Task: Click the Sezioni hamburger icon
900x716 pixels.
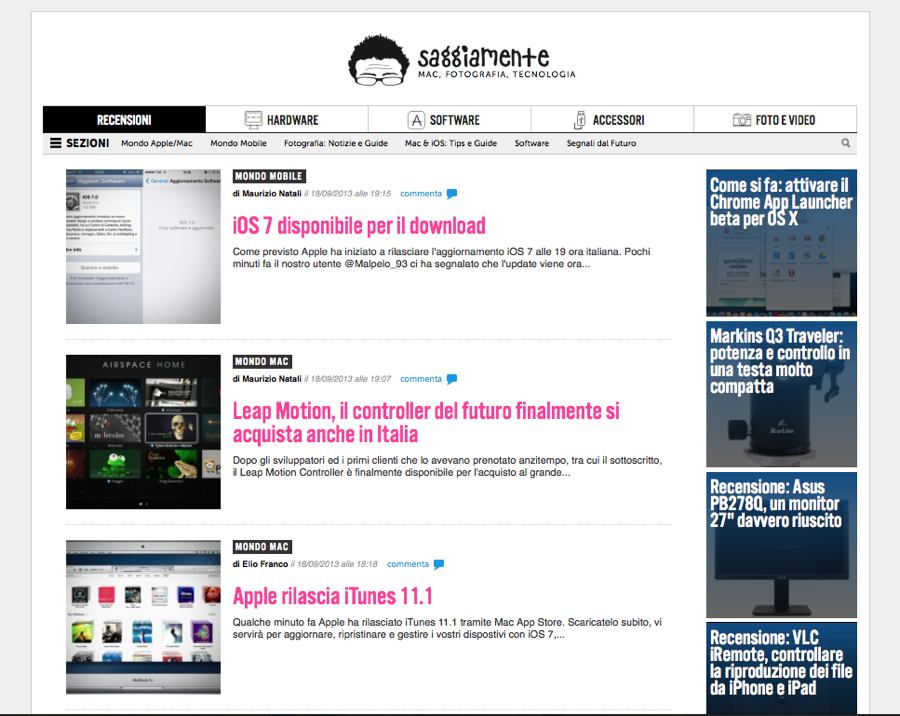Action: pos(56,143)
